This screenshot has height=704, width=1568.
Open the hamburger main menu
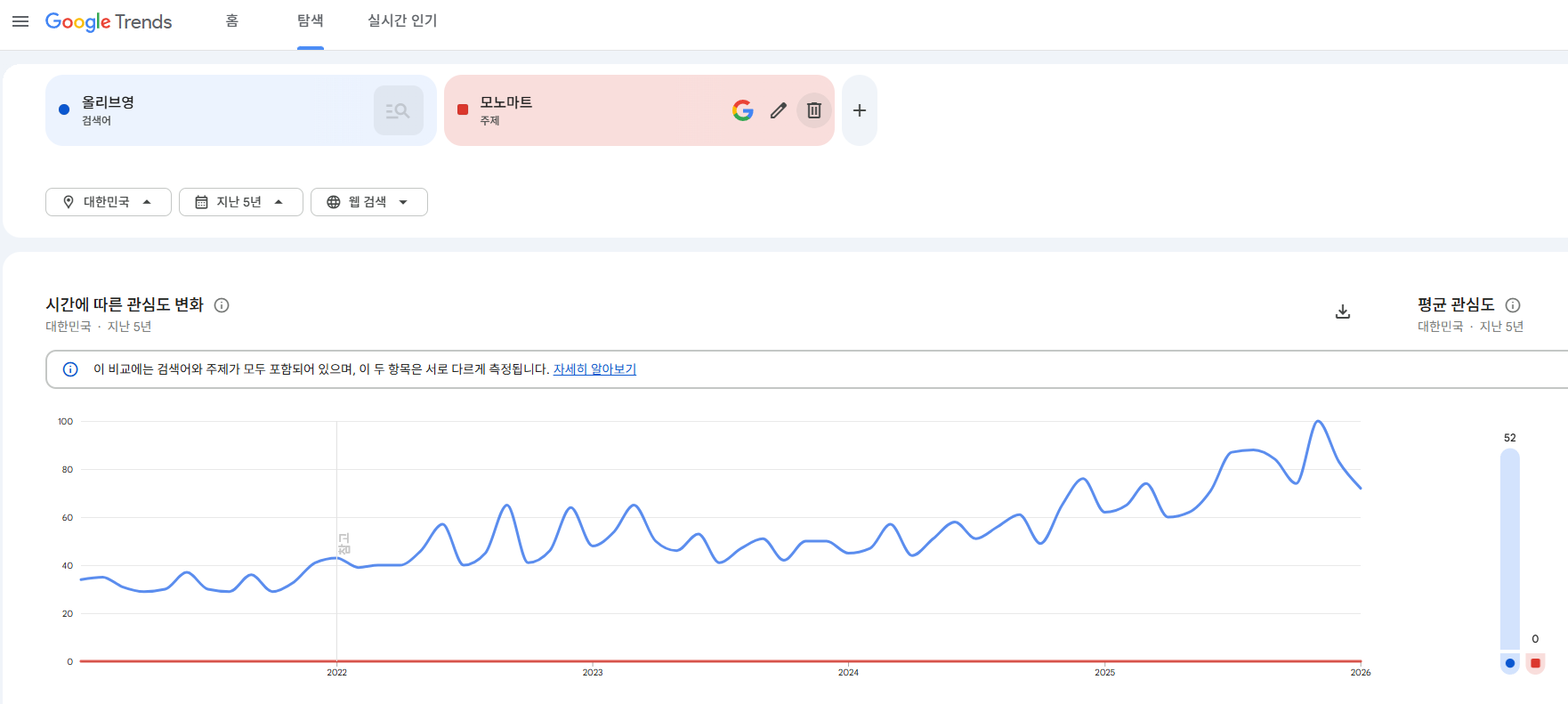[20, 21]
